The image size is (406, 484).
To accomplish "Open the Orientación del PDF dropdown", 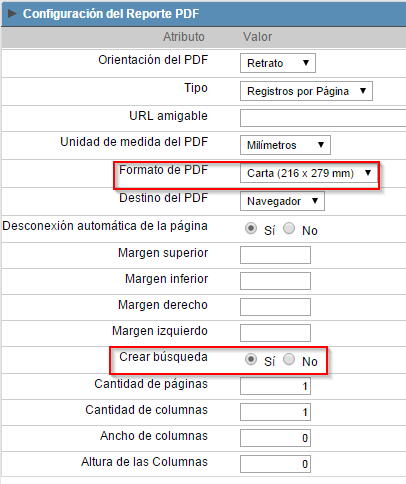I will pyautogui.click(x=278, y=63).
